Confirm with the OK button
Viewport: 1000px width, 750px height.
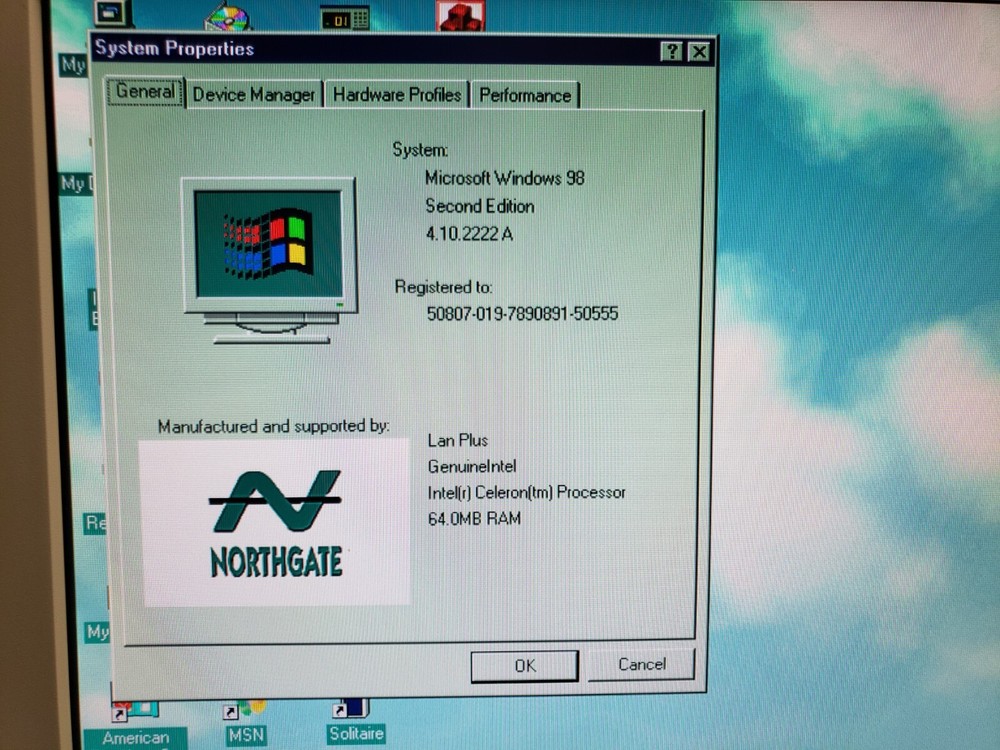click(525, 666)
